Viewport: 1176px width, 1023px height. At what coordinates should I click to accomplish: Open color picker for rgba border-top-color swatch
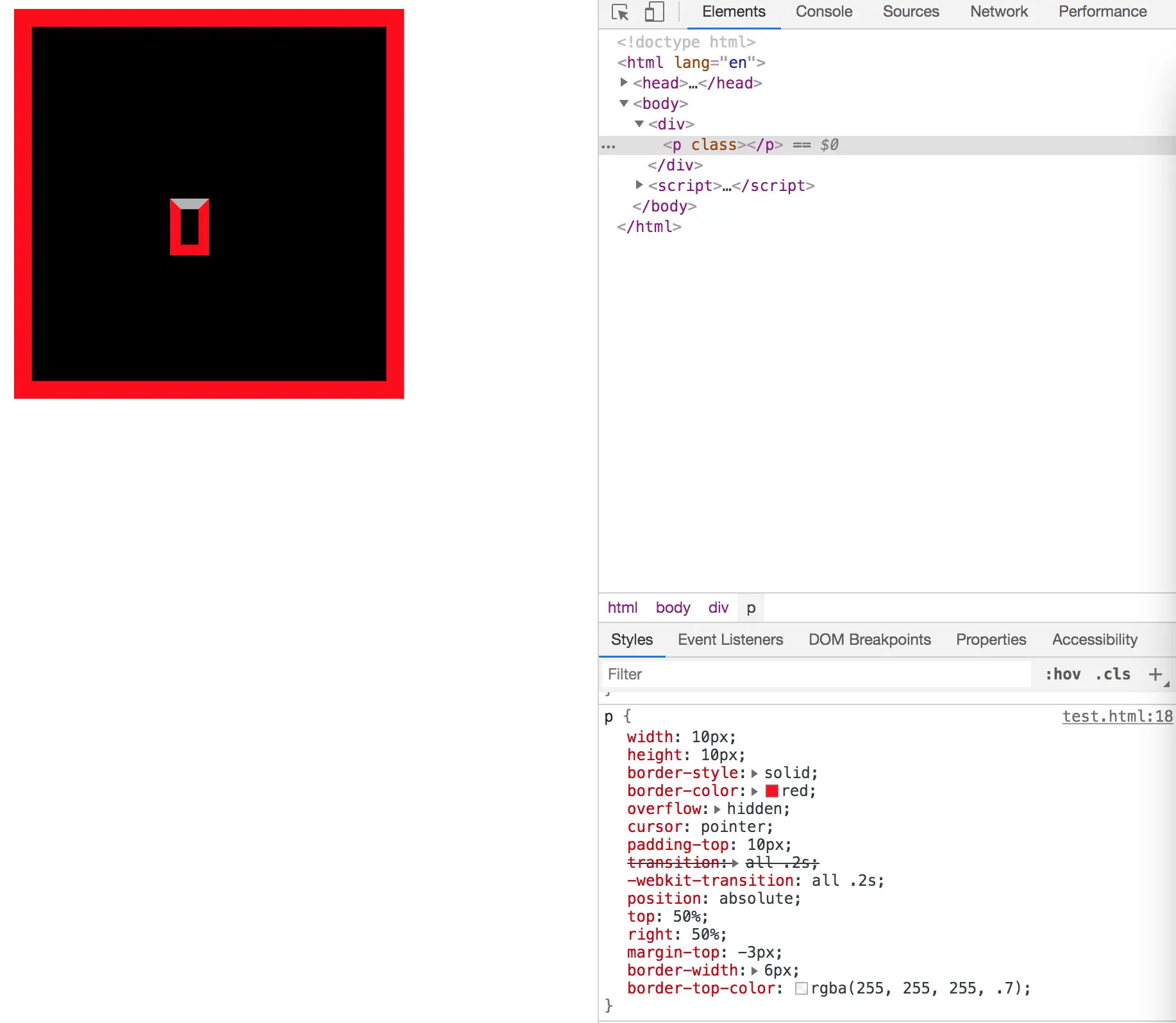click(x=802, y=988)
